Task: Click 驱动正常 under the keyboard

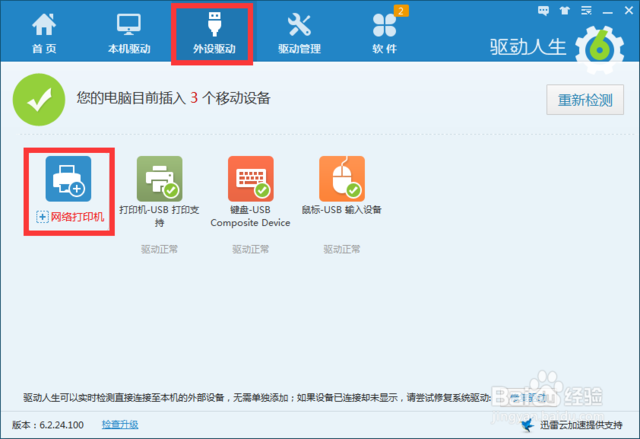Action: click(251, 249)
